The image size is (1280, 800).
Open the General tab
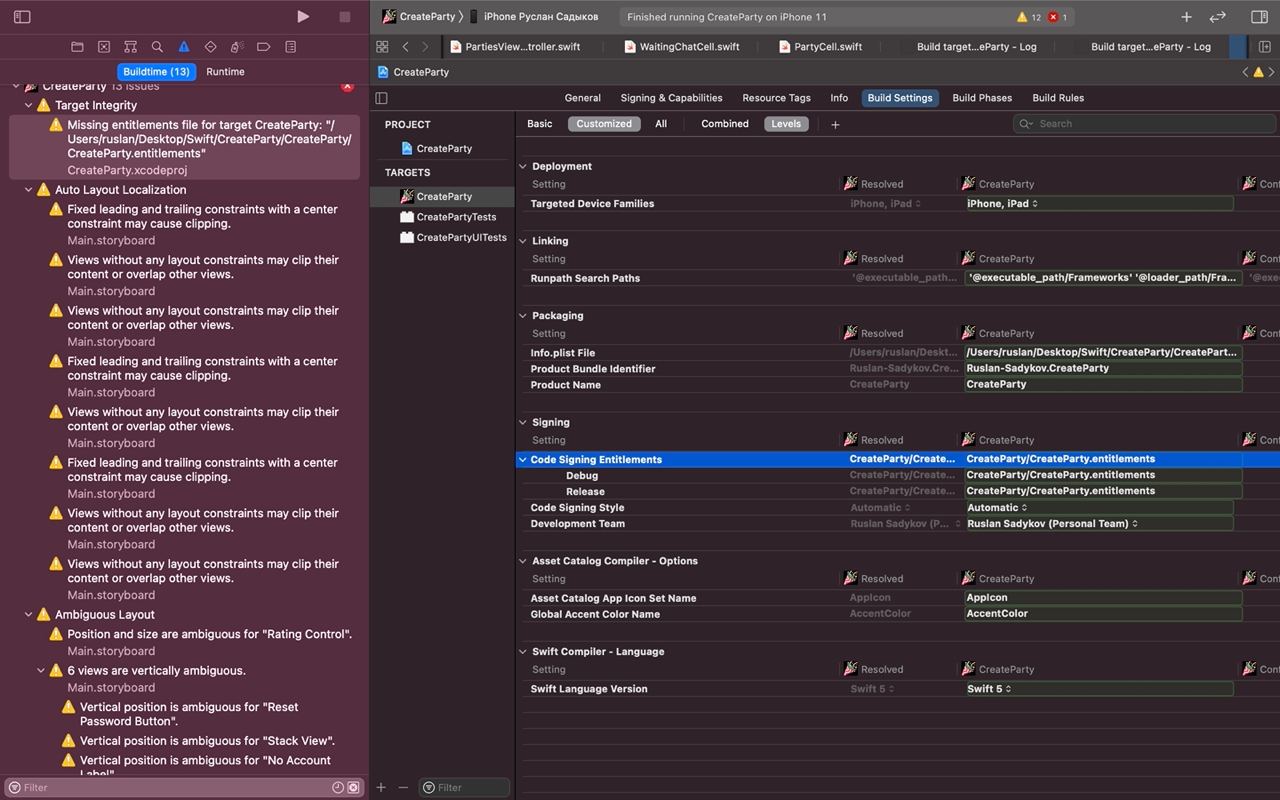(582, 98)
